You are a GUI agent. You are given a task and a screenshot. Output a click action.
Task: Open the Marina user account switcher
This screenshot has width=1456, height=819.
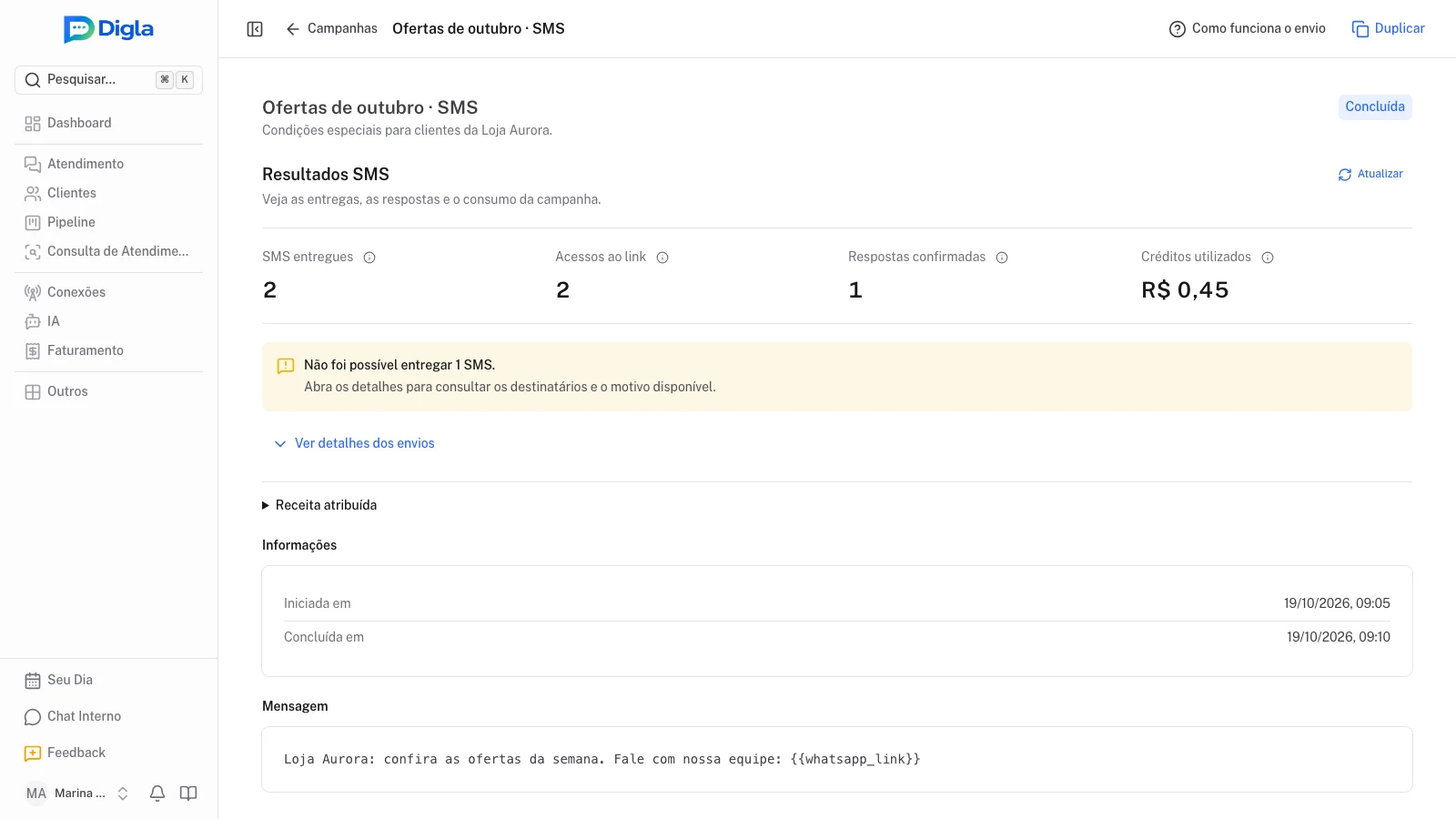(x=78, y=794)
